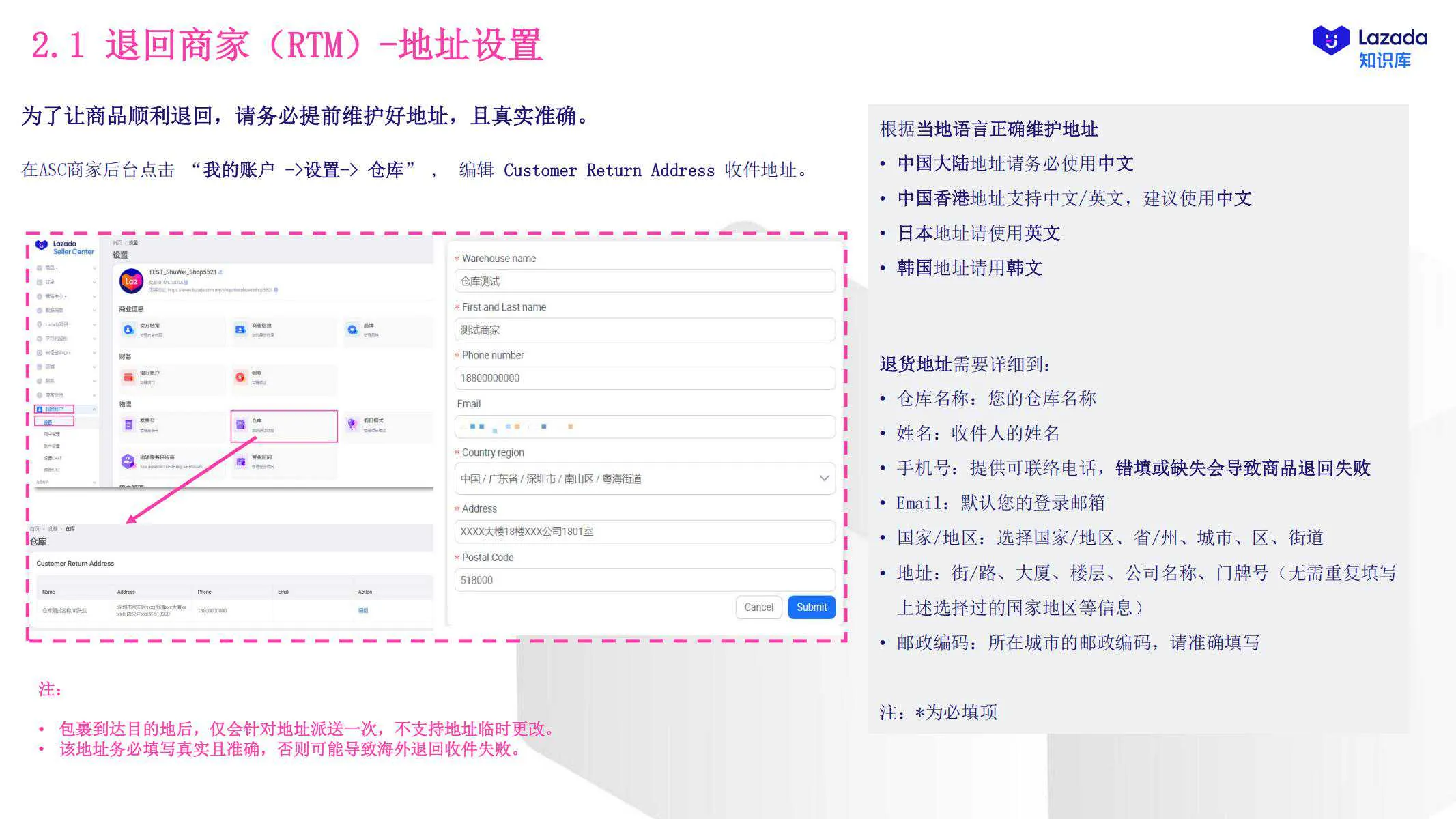Click the Submit button

click(x=811, y=607)
